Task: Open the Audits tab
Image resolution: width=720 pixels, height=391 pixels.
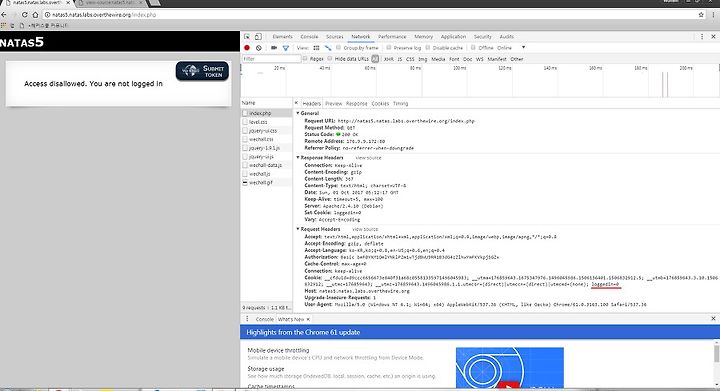Action: coord(506,37)
